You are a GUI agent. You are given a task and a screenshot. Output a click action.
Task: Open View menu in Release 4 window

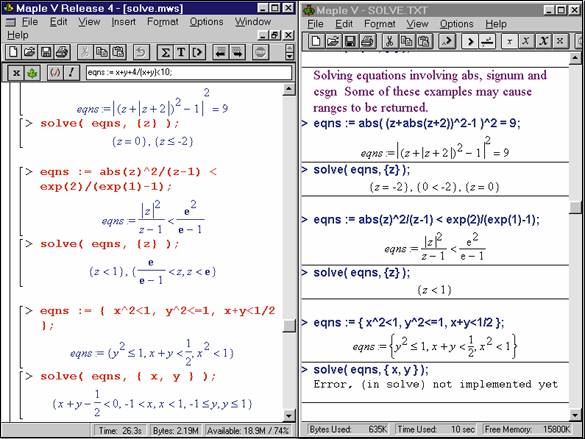(x=89, y=22)
